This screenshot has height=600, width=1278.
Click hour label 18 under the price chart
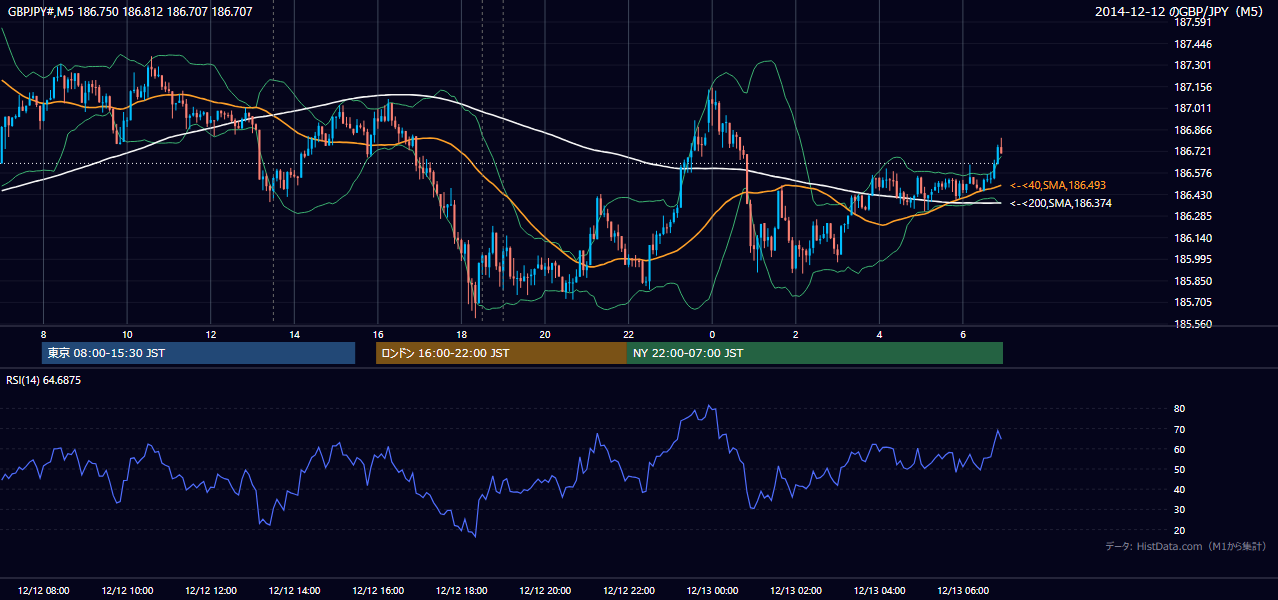(461, 334)
